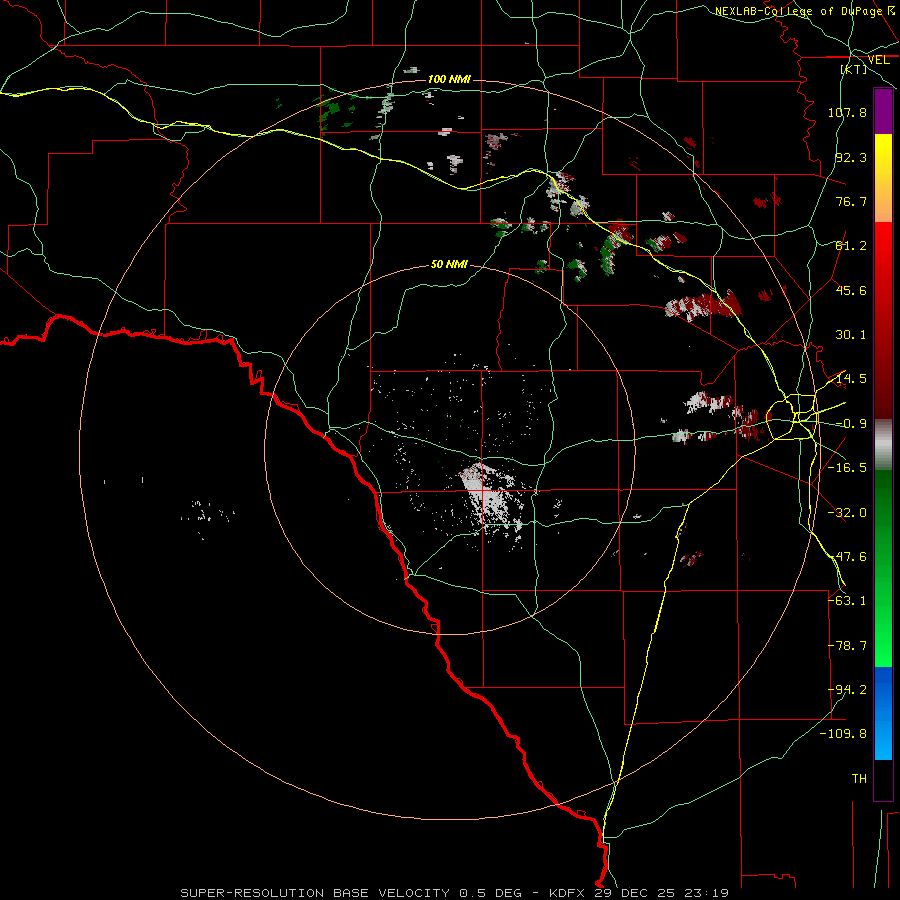Pick the red segment of the color bar
Screen dimensions: 900x900
pyautogui.click(x=883, y=320)
